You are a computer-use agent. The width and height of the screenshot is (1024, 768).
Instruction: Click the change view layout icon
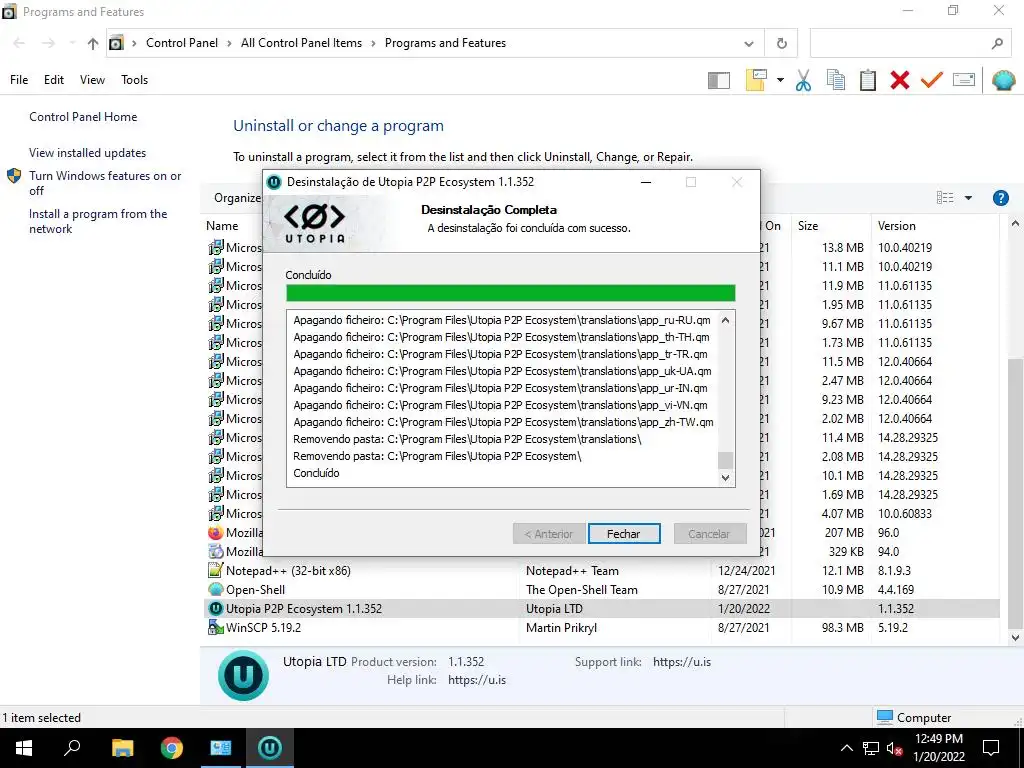click(x=944, y=198)
